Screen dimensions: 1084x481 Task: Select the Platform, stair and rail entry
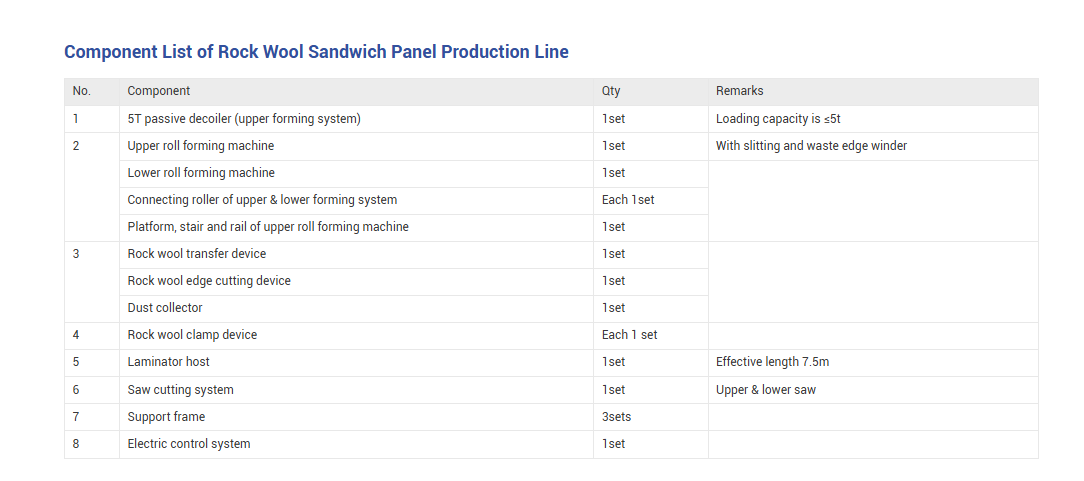[x=268, y=227]
